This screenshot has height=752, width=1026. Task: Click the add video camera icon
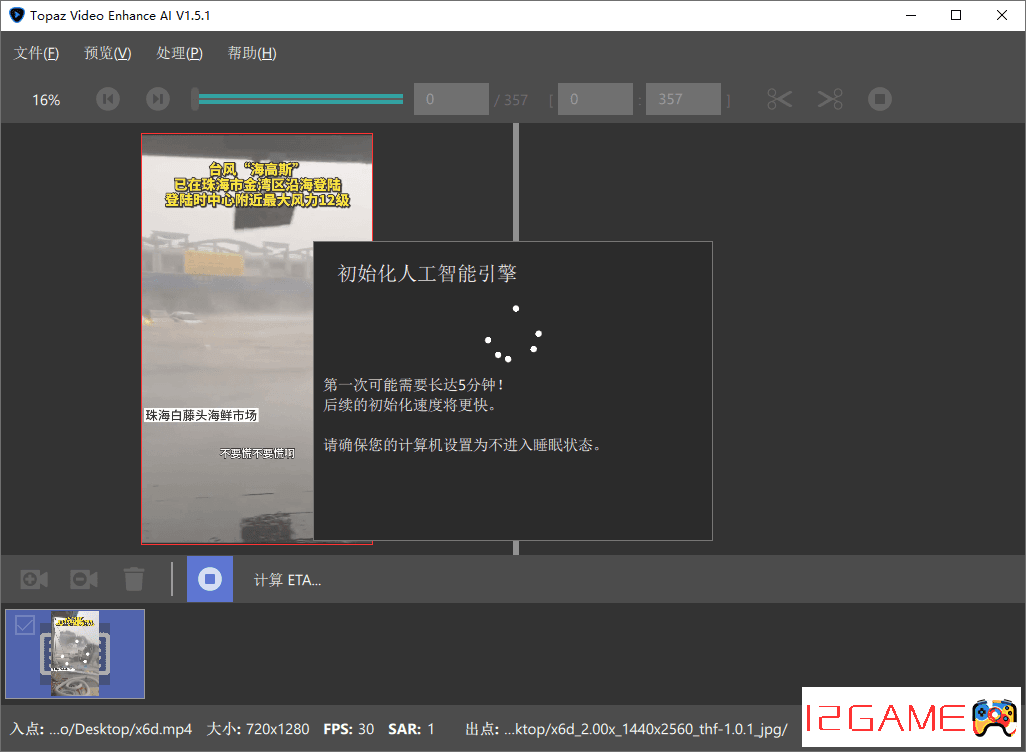pos(34,579)
